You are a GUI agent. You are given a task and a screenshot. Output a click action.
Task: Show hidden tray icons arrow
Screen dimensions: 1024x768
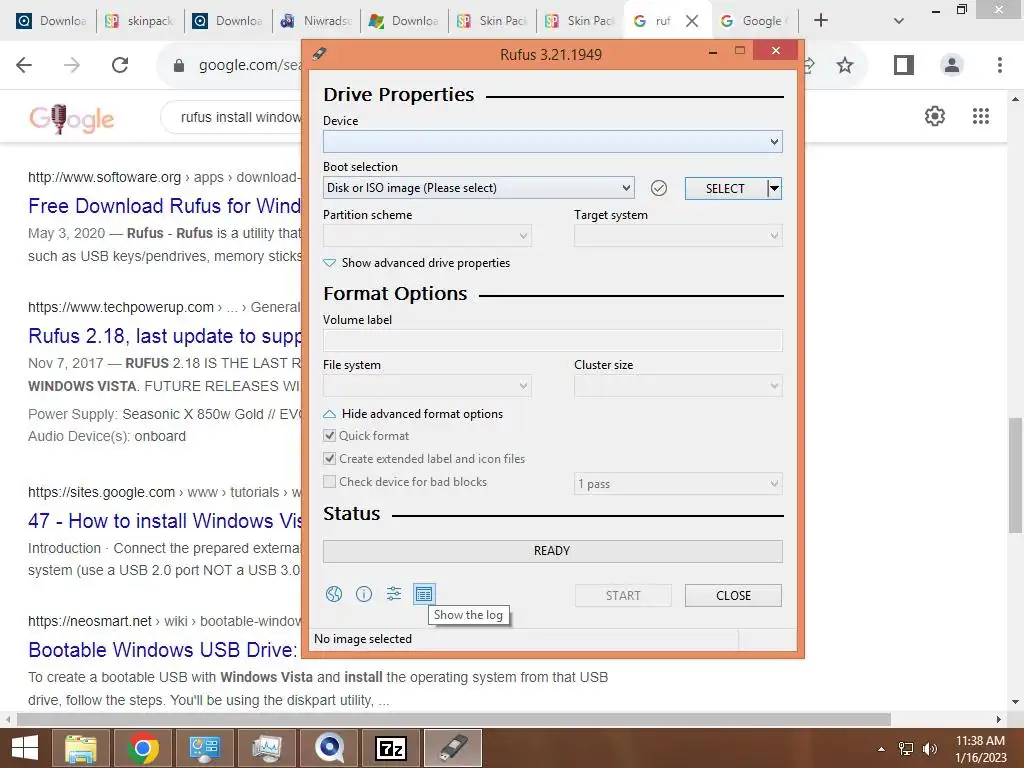pos(882,749)
